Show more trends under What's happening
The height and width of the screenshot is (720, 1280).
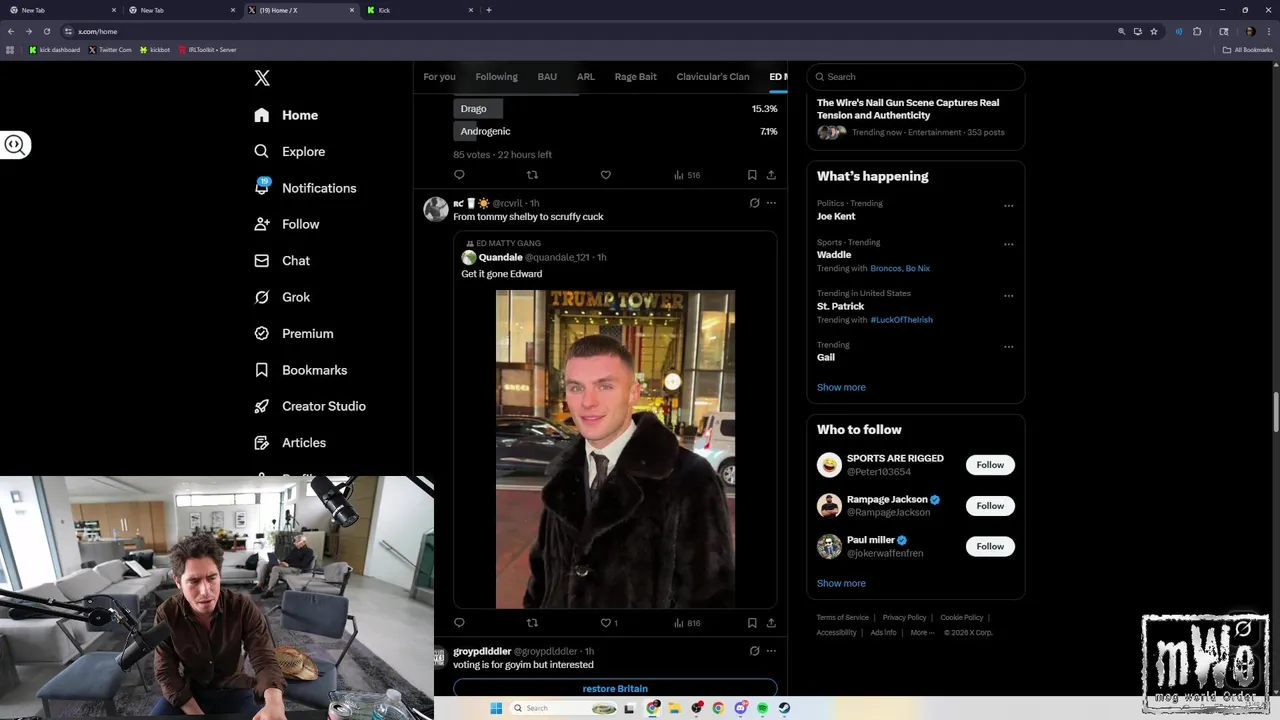(841, 387)
